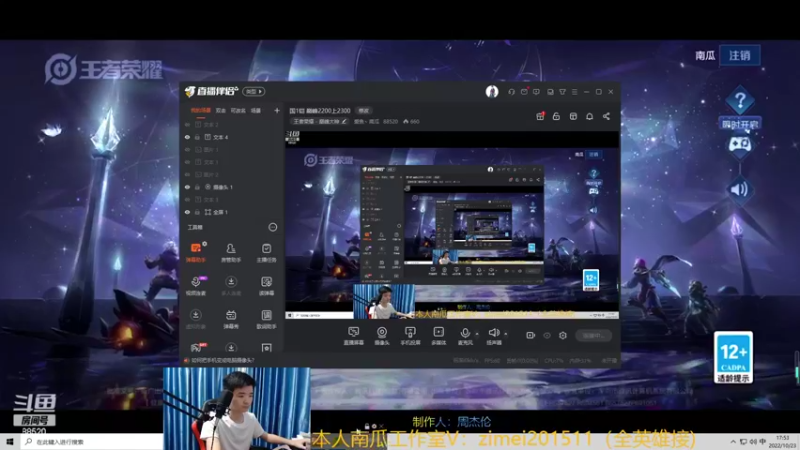
Task: Open the 虚拟形象 download tool
Action: click(x=196, y=319)
